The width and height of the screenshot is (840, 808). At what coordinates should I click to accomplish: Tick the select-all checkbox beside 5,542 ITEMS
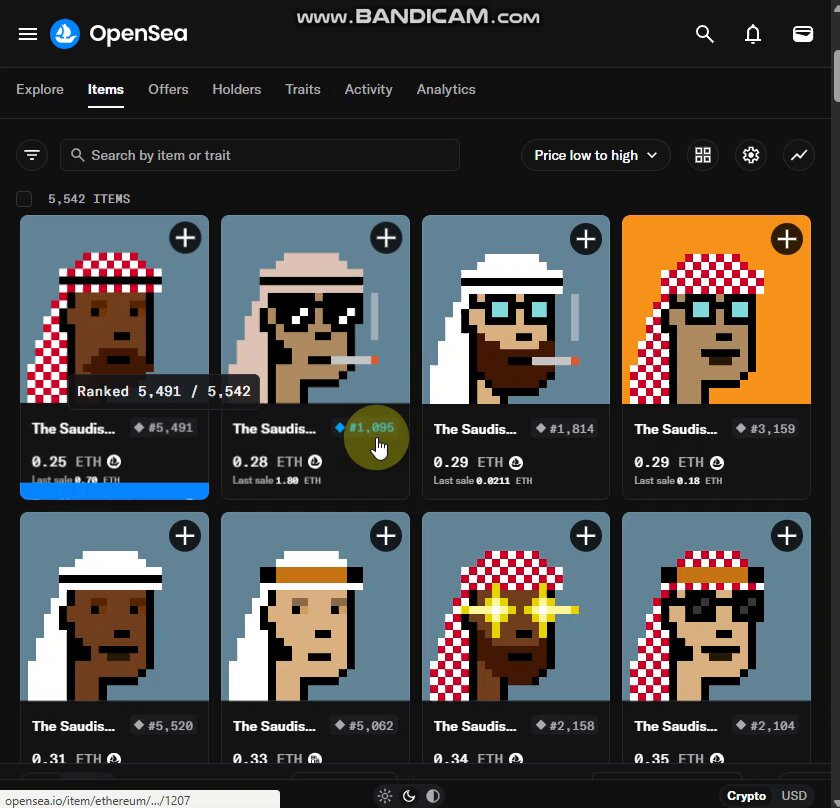(24, 199)
